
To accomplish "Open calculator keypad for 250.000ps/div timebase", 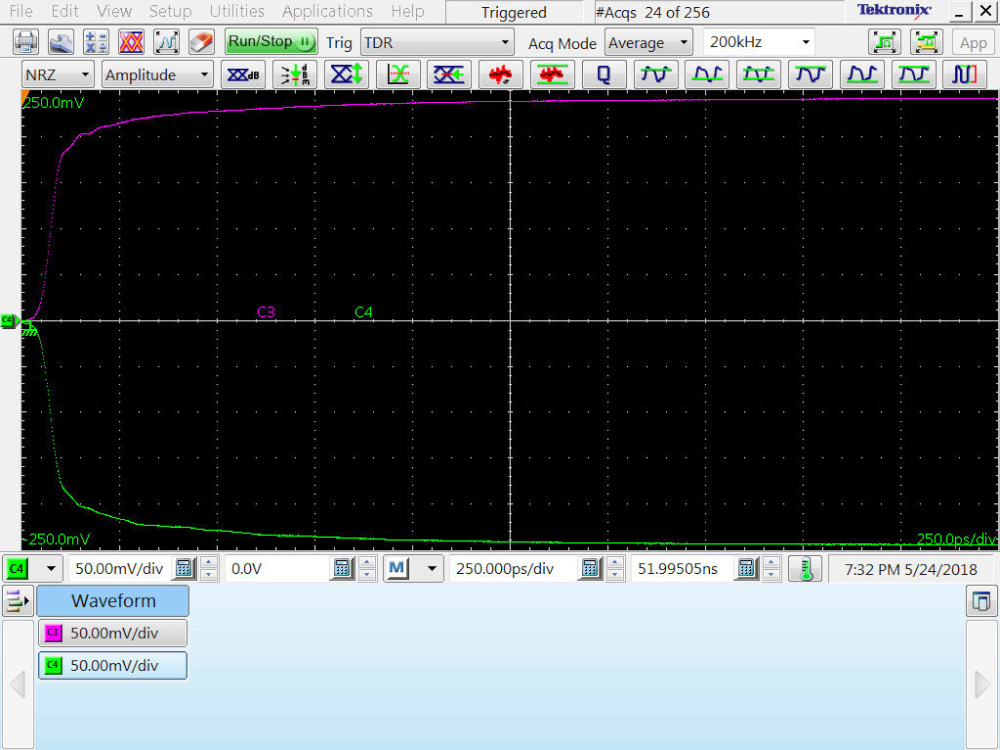I will 590,568.
